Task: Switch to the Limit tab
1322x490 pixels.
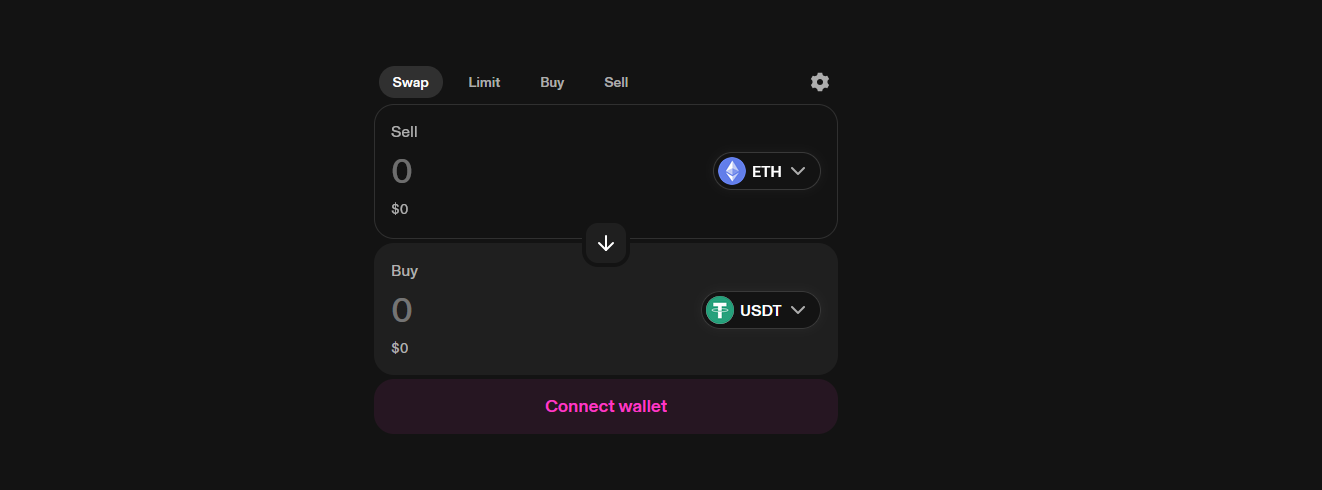Action: 484,82
